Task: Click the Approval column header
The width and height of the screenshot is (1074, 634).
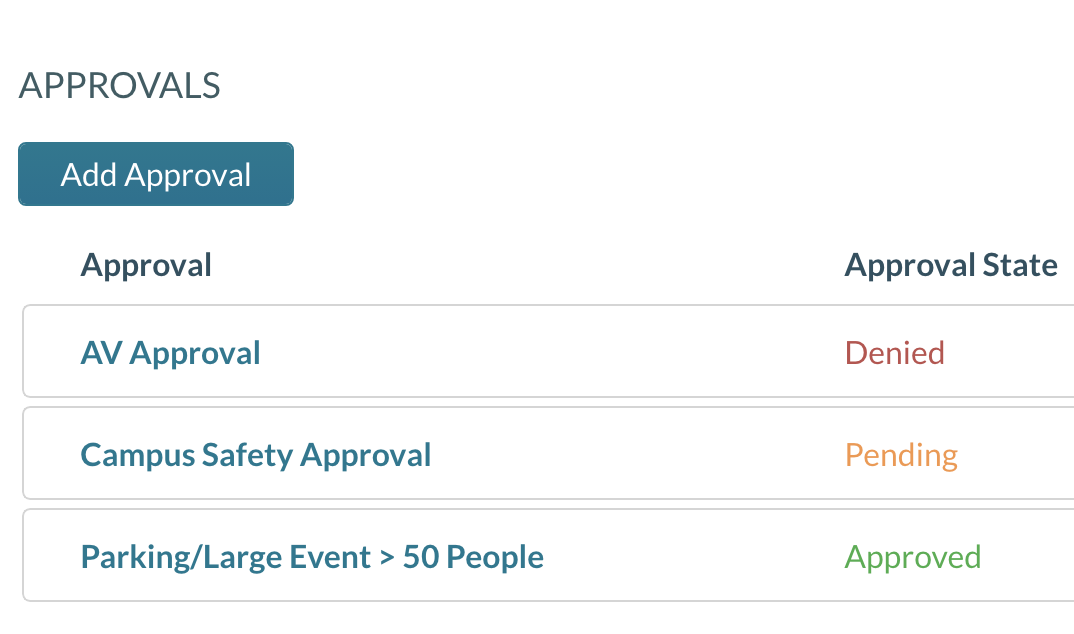Action: [146, 265]
